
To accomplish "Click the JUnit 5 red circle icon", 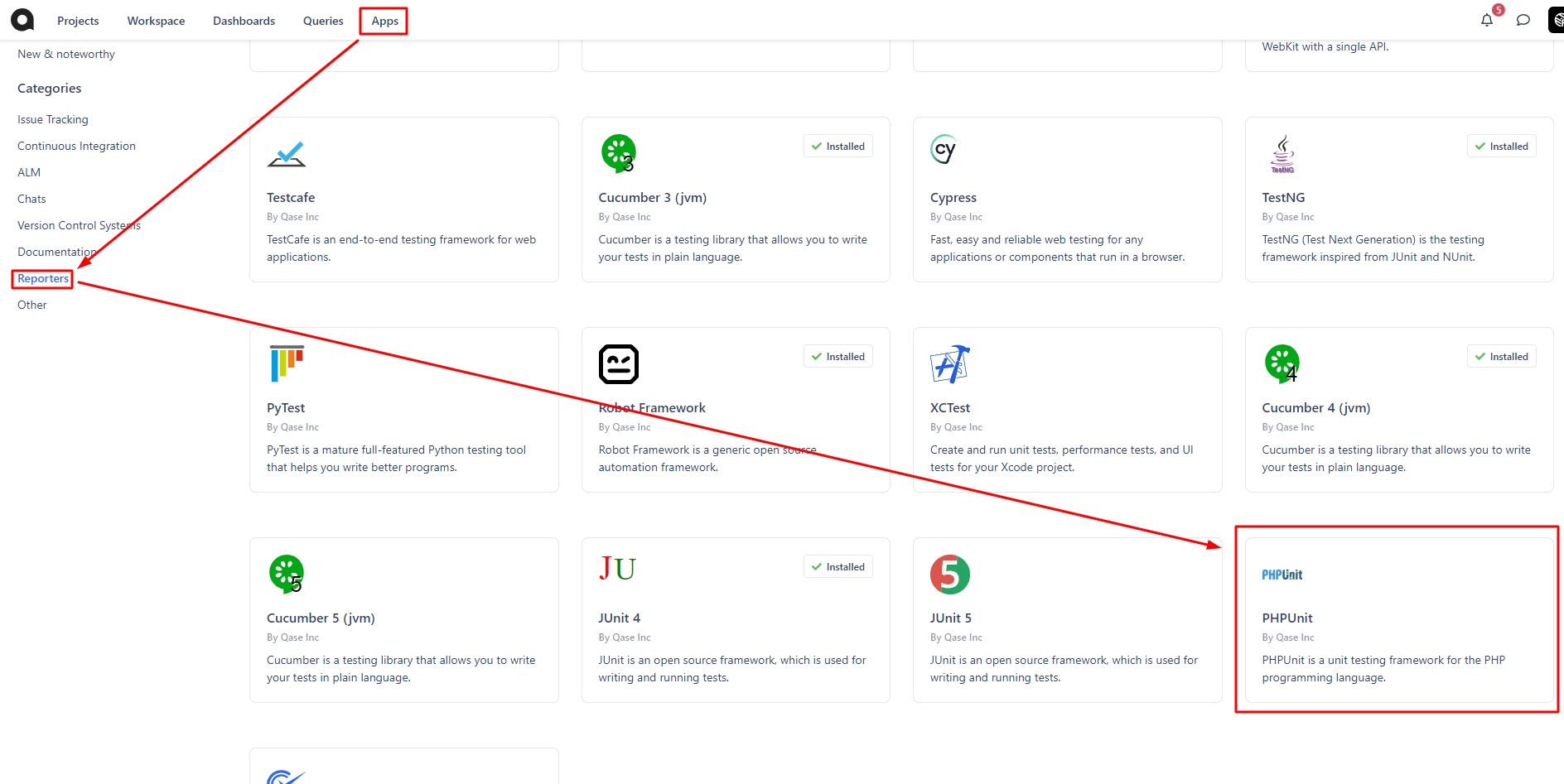I will pos(949,575).
